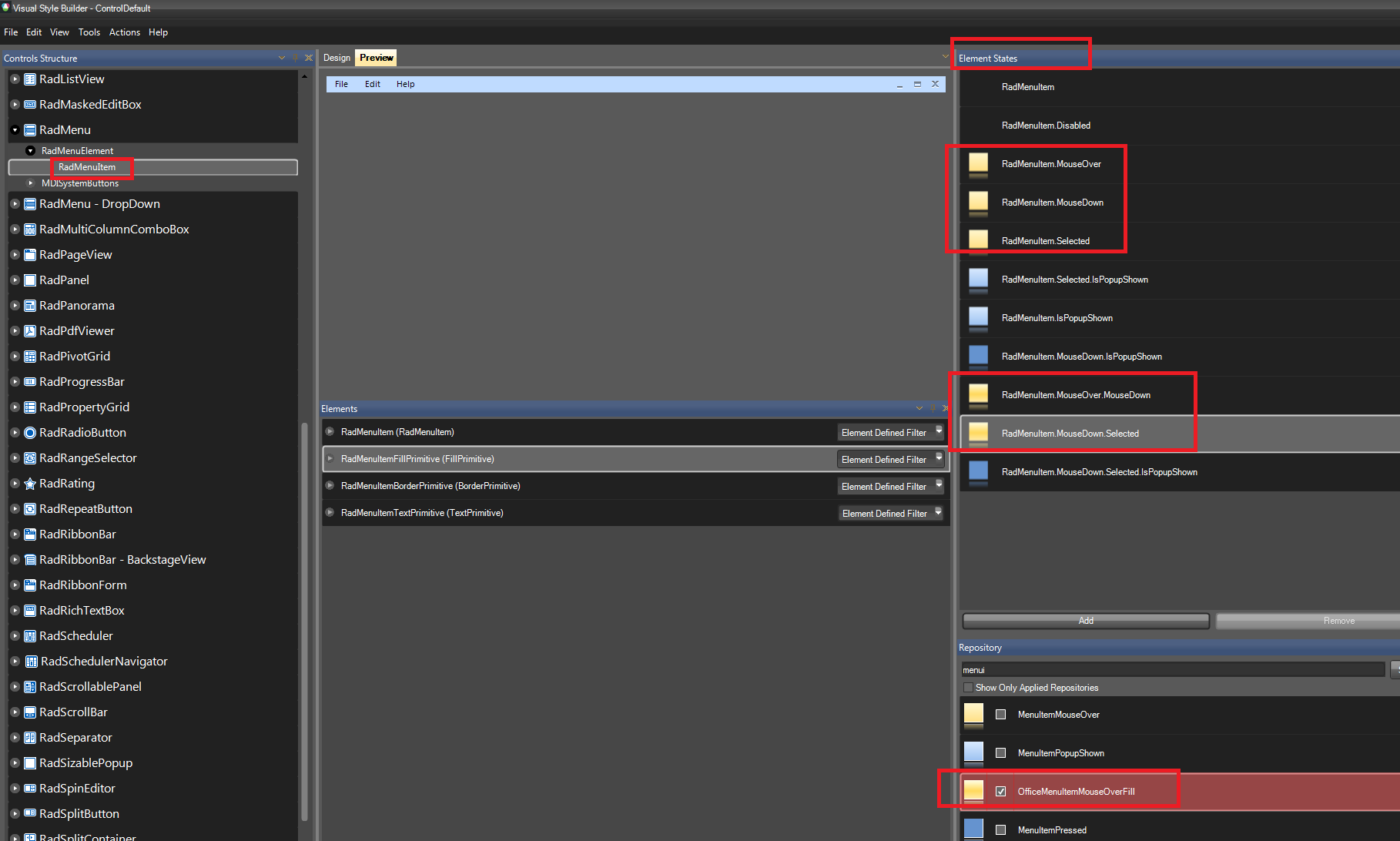Screen dimensions: 1400x841
Task: Open the Tools menu
Action: (x=89, y=32)
